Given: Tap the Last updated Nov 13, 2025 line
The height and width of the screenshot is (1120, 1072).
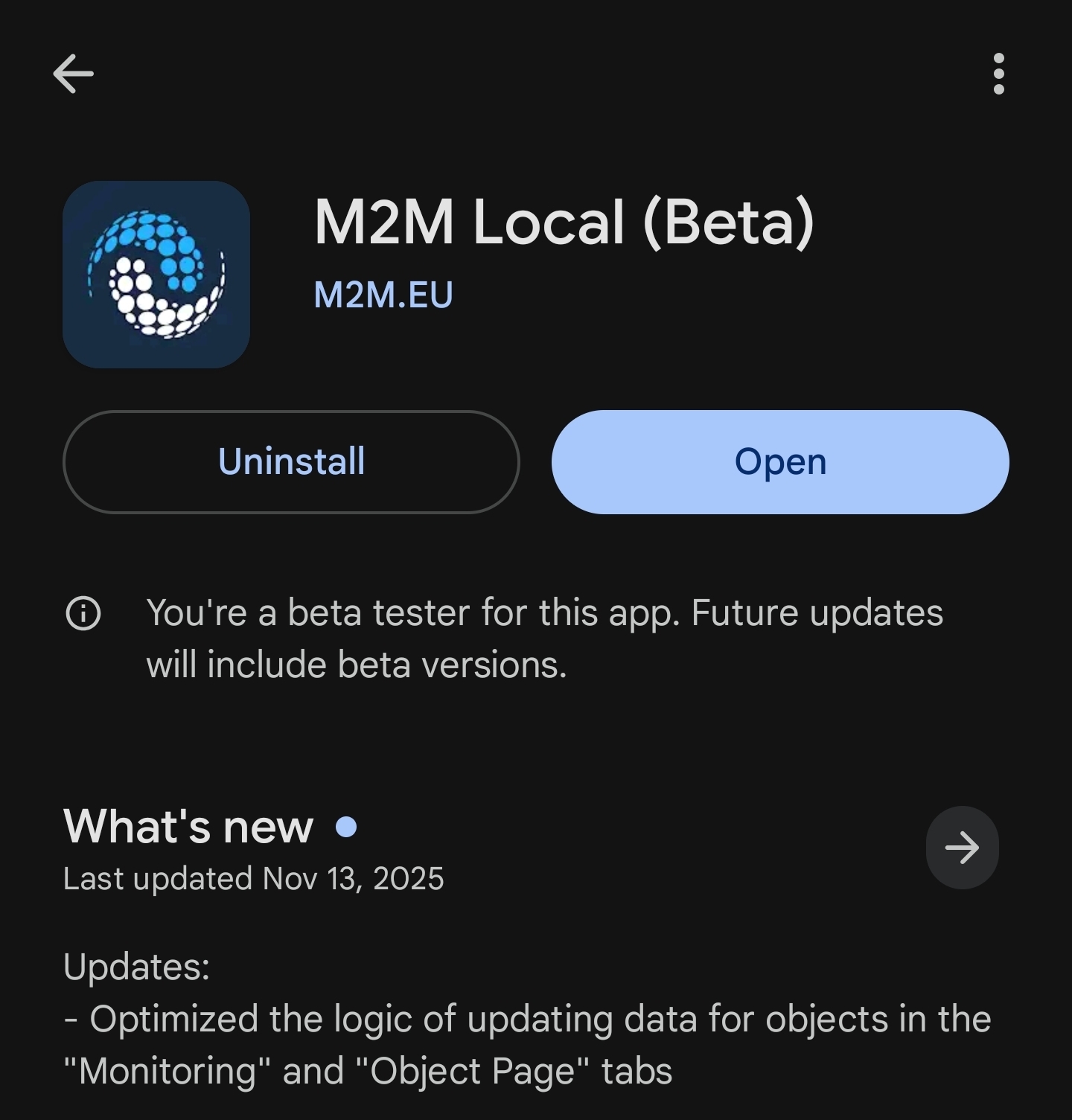Looking at the screenshot, I should (253, 879).
